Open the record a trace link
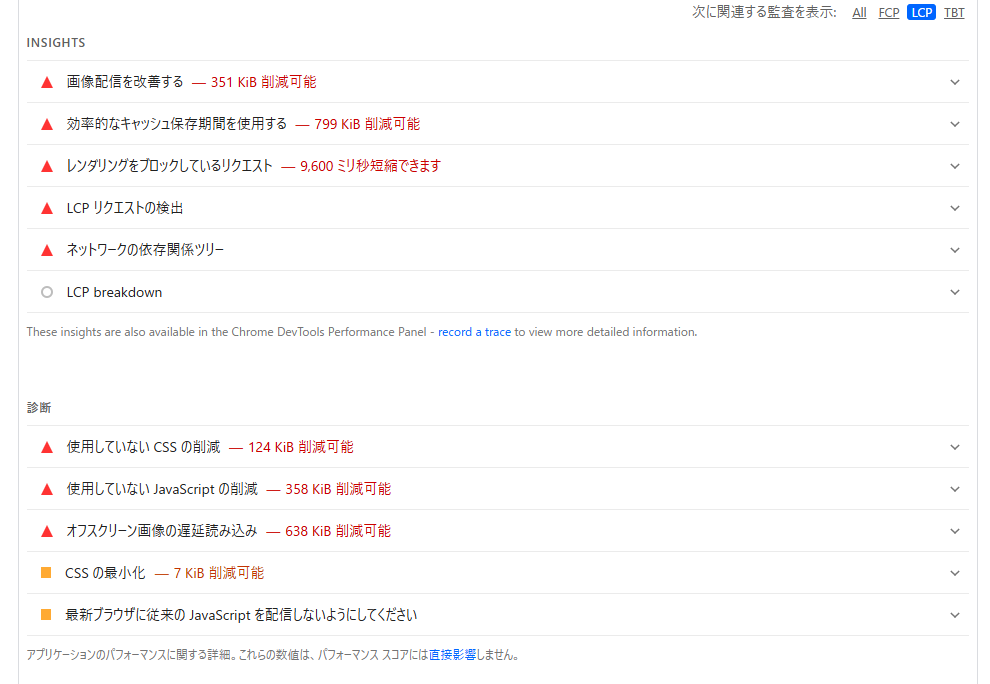Image resolution: width=990 pixels, height=684 pixels. (x=474, y=331)
